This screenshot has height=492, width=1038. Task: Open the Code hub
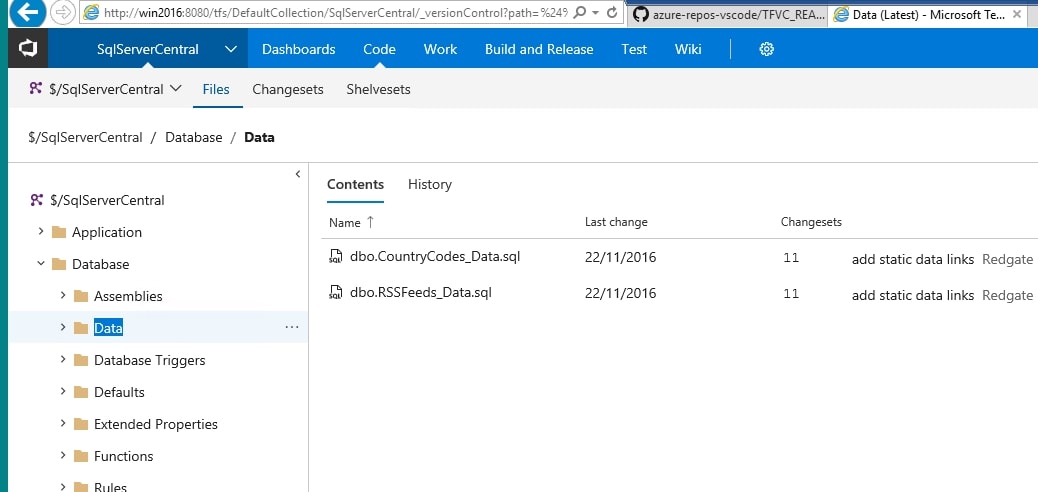(x=379, y=49)
